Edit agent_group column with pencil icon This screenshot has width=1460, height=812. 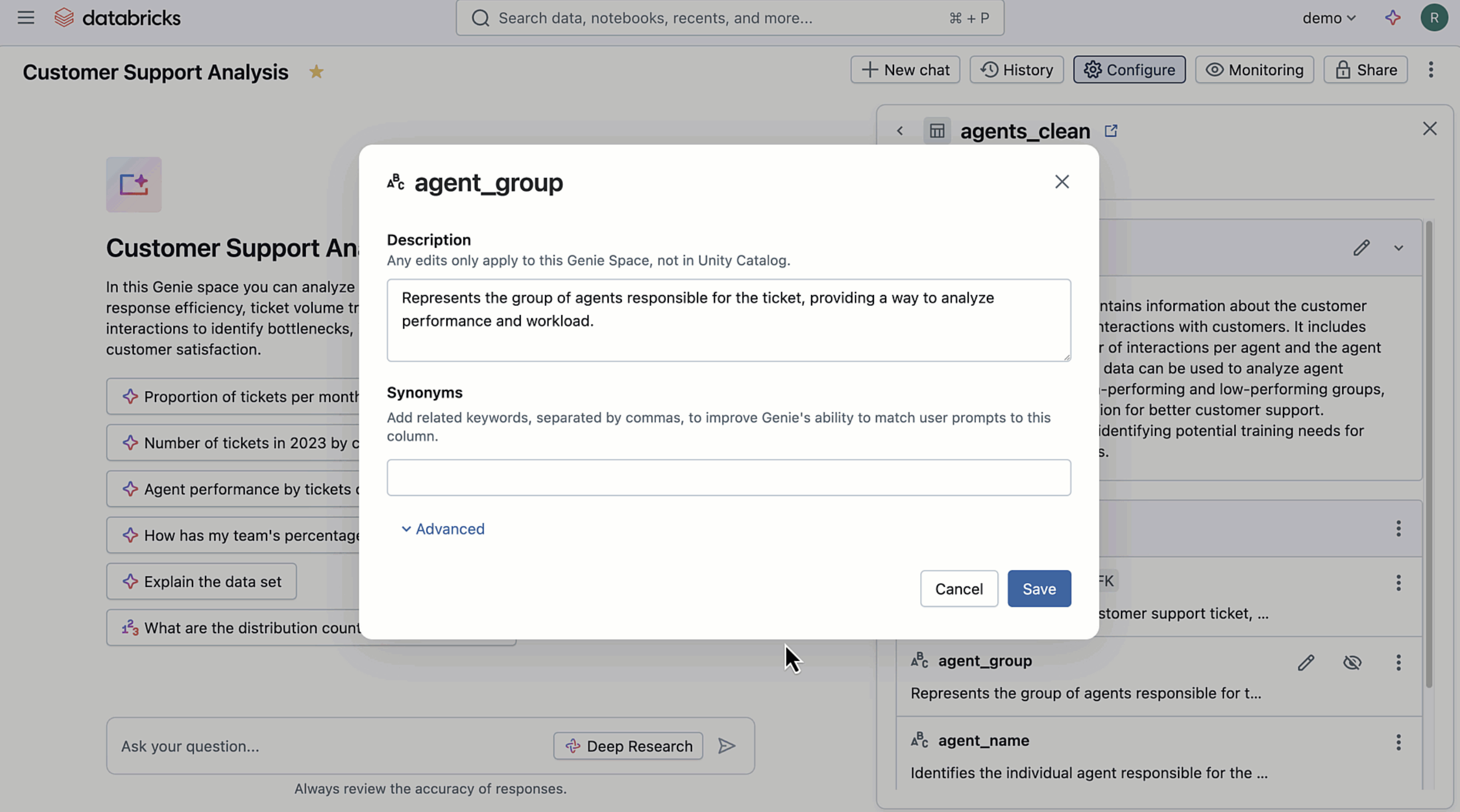(1306, 662)
